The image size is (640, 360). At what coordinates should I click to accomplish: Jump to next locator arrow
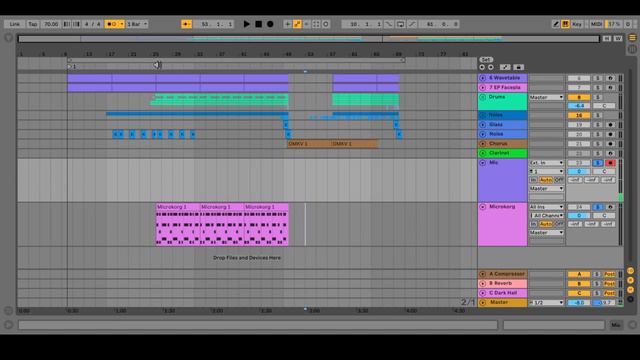pyautogui.click(x=491, y=67)
